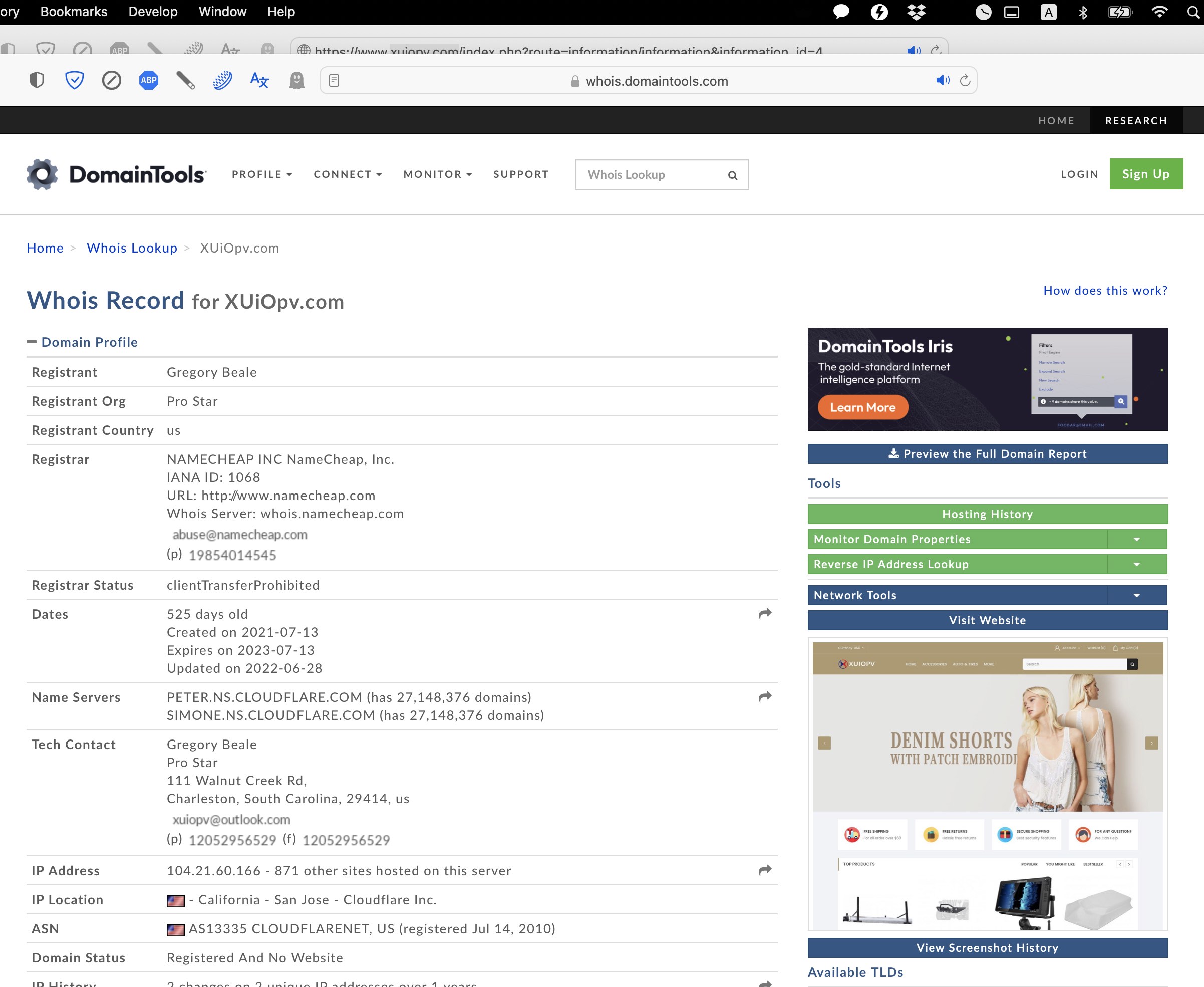Open the MONITOR dropdown menu

click(x=438, y=174)
